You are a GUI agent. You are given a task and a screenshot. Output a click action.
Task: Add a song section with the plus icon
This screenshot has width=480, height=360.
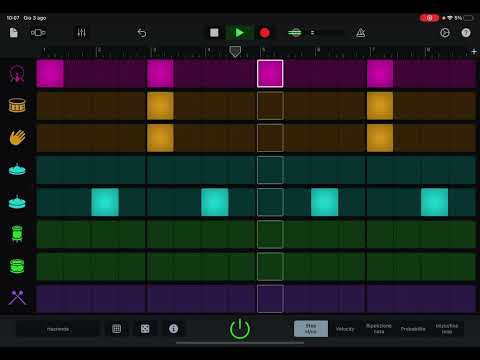(x=474, y=51)
